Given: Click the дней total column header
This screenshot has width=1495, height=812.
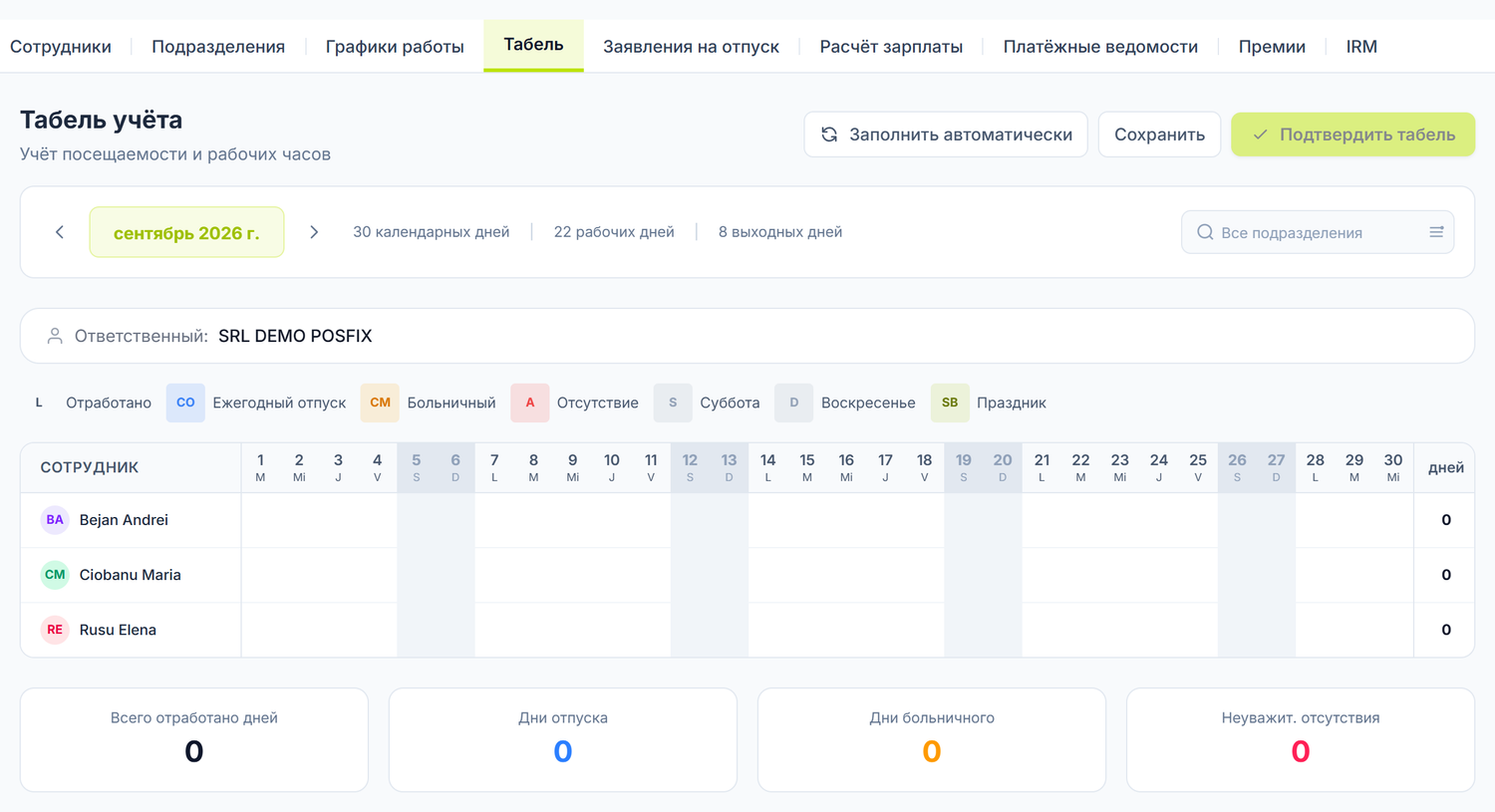Looking at the screenshot, I should (1446, 467).
